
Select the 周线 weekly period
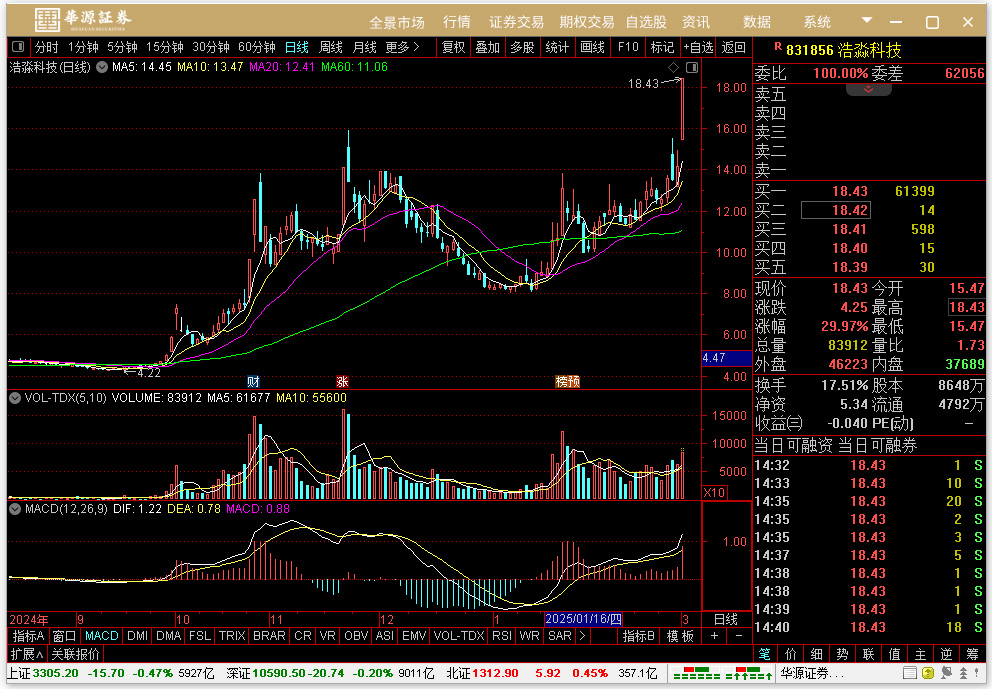click(331, 47)
